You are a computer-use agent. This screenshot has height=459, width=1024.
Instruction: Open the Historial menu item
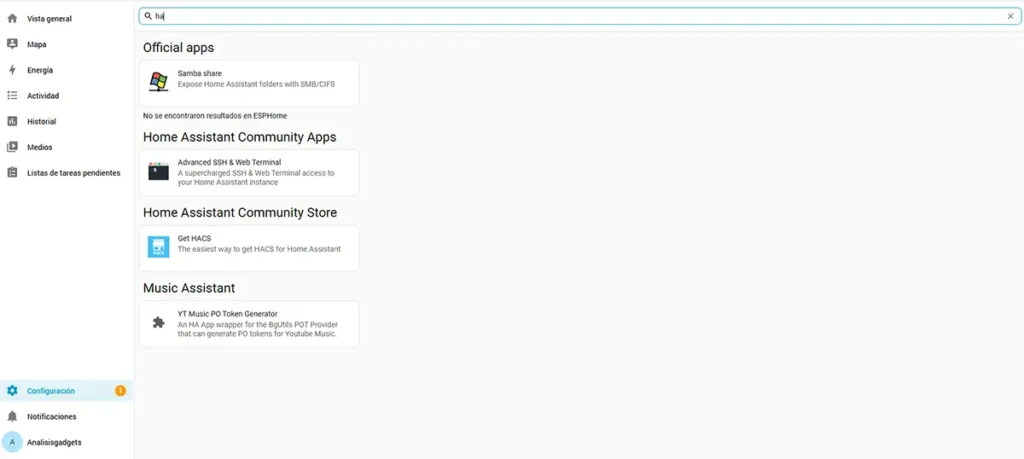point(66,121)
